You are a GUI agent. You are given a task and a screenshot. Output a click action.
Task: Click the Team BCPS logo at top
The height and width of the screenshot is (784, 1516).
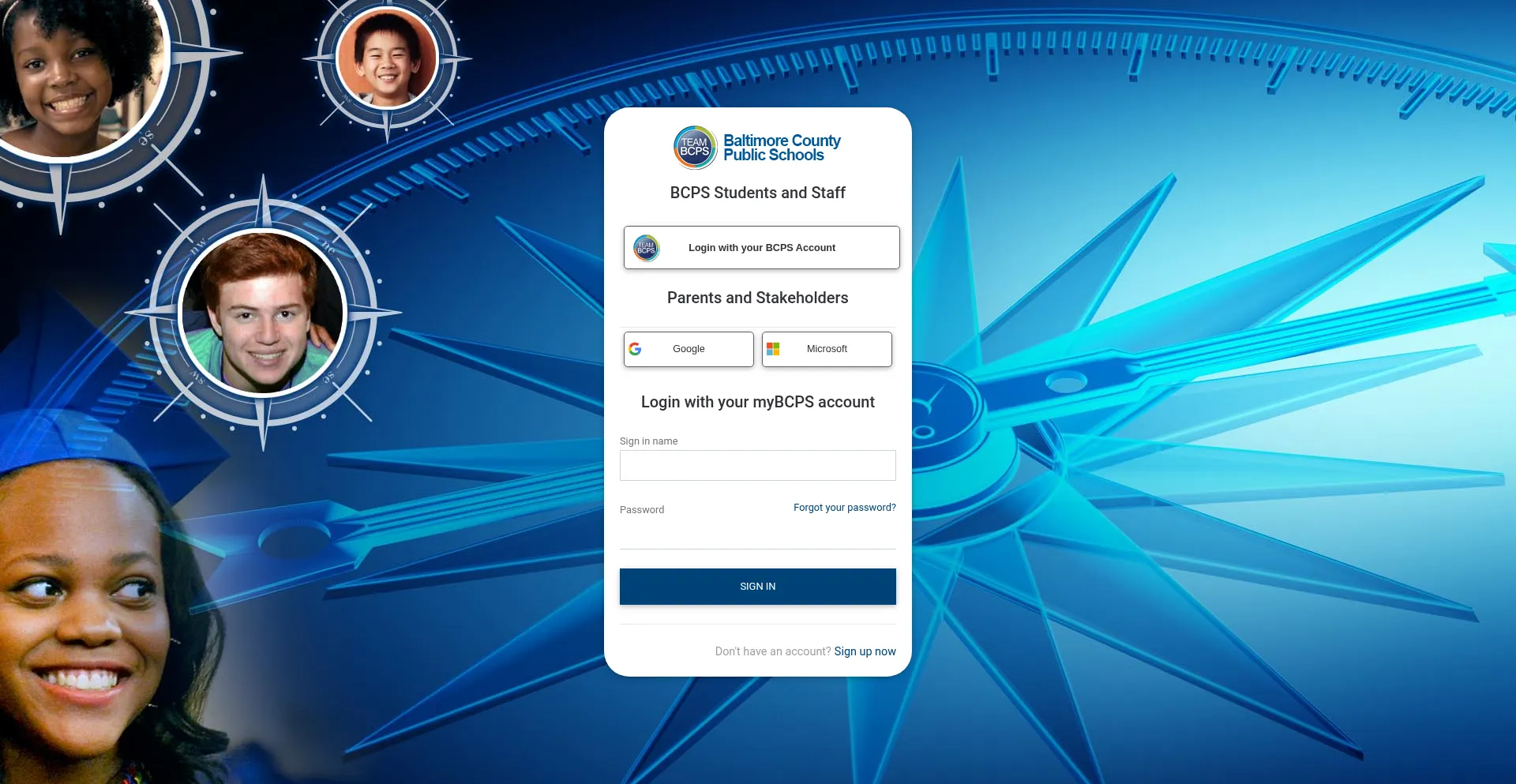695,148
